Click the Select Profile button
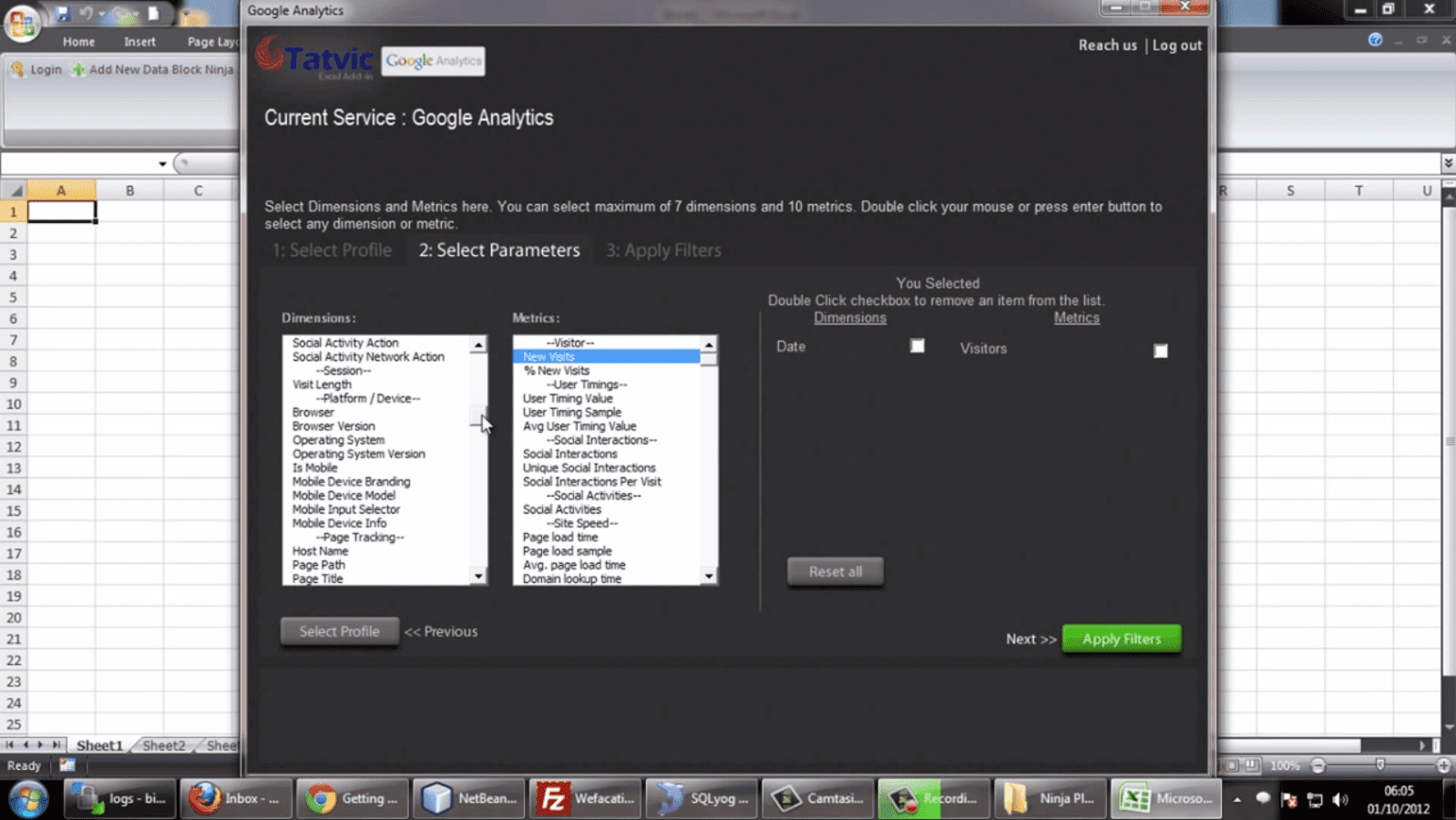The height and width of the screenshot is (820, 1456). coord(340,631)
